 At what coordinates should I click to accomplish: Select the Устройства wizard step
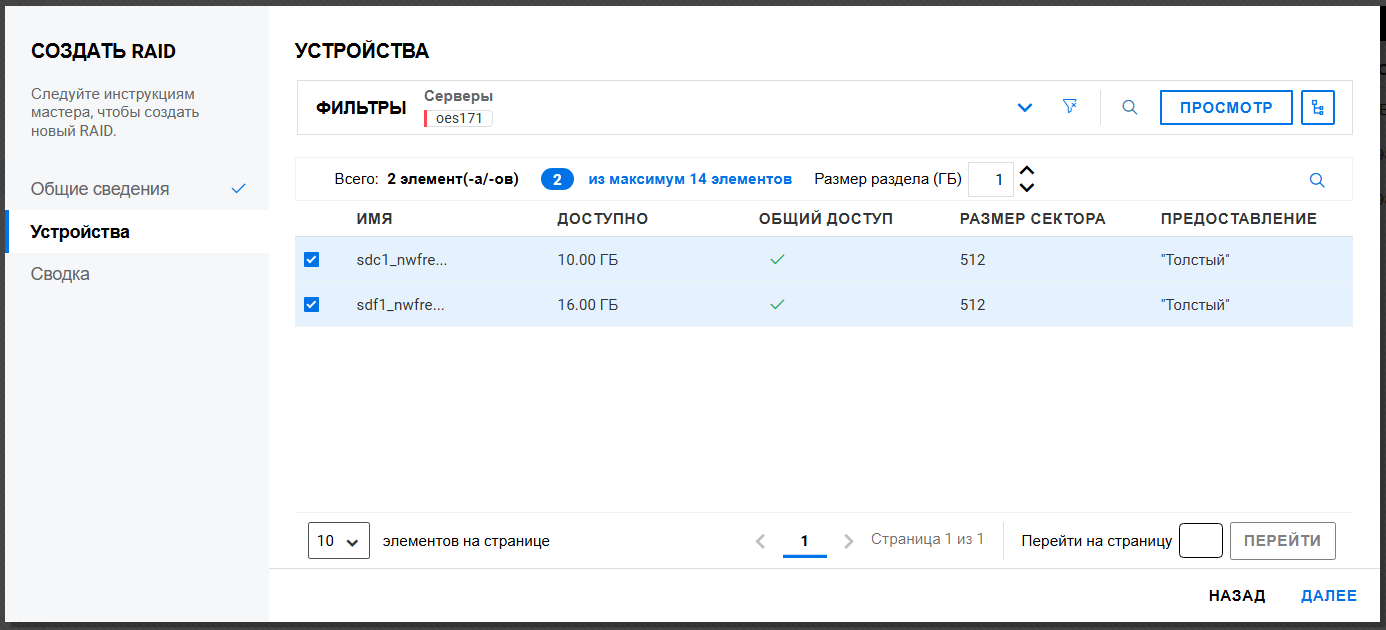tap(80, 232)
